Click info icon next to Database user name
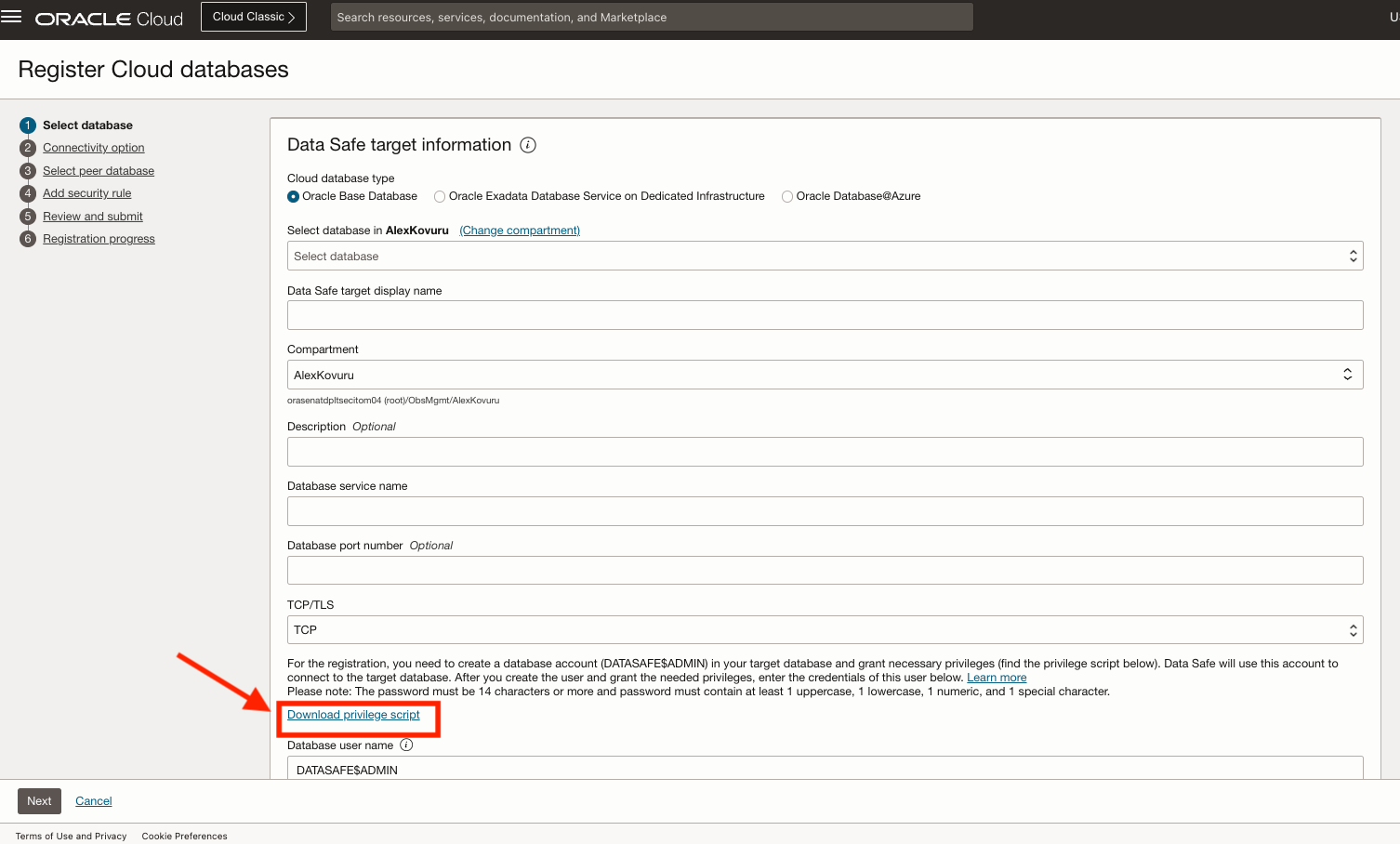Screen dimensions: 1400x844 406,745
